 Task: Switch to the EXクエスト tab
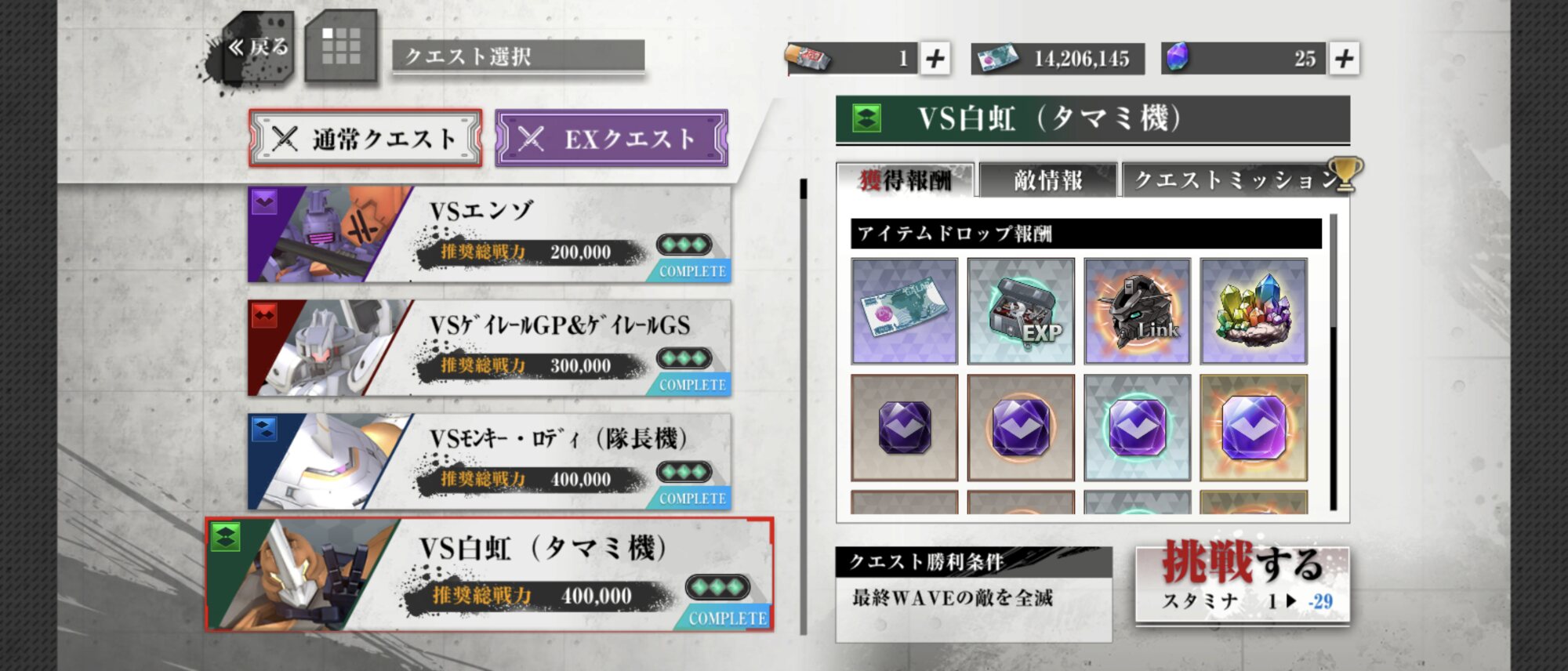(612, 139)
